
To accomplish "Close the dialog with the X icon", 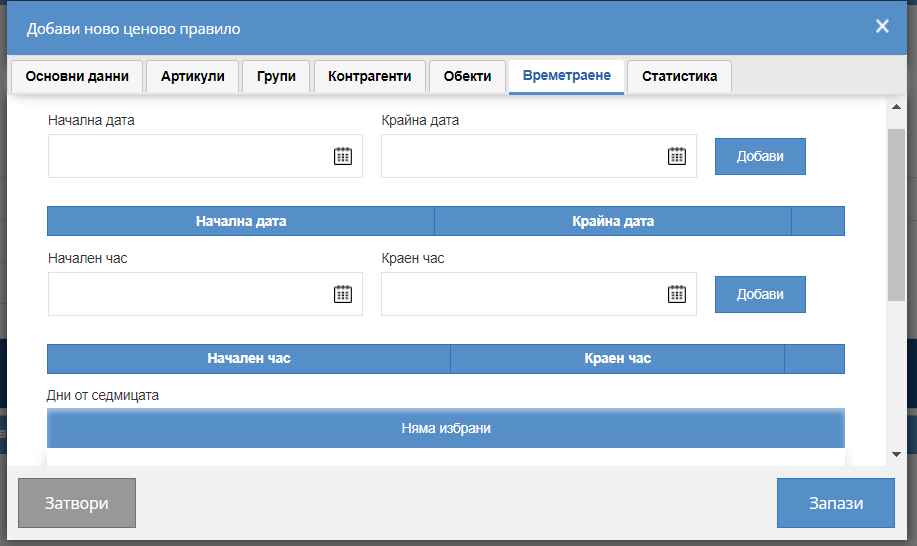I will coord(882,26).
